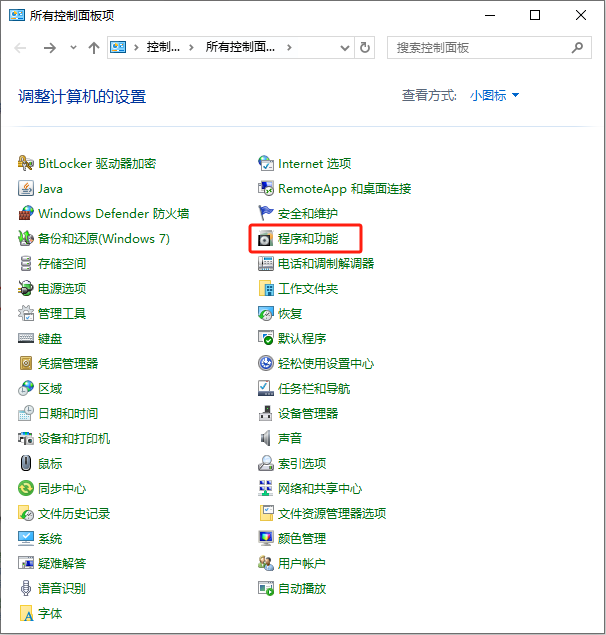Viewport: 606px width, 635px height.
Task: Open the 任务栏和导航 icon
Action: coord(266,388)
